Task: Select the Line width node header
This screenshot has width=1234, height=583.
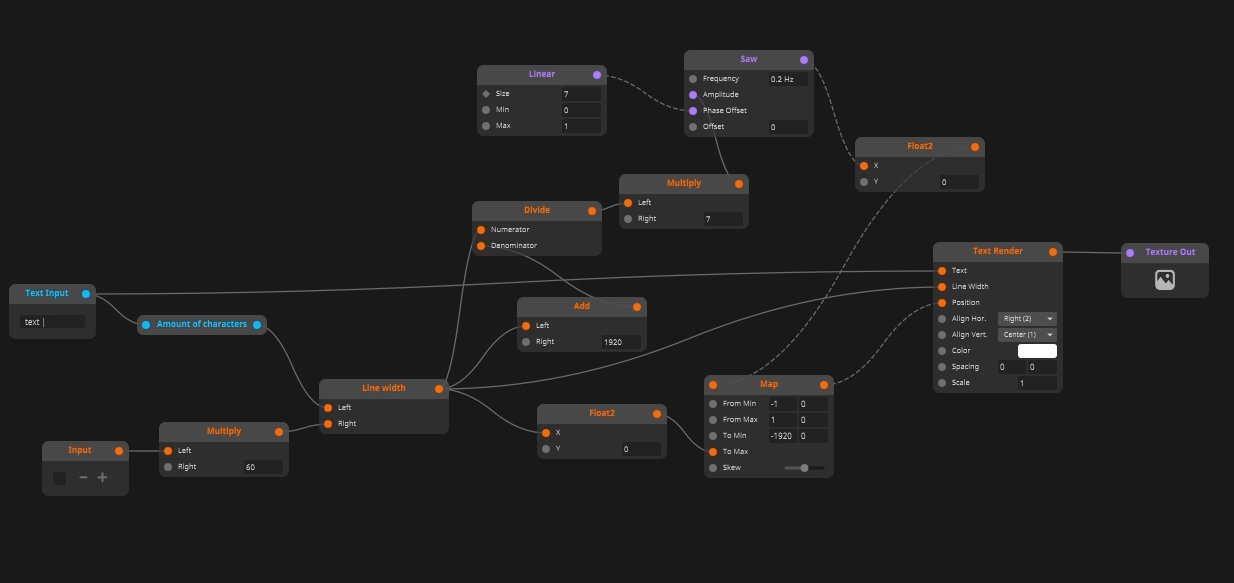Action: pyautogui.click(x=383, y=389)
